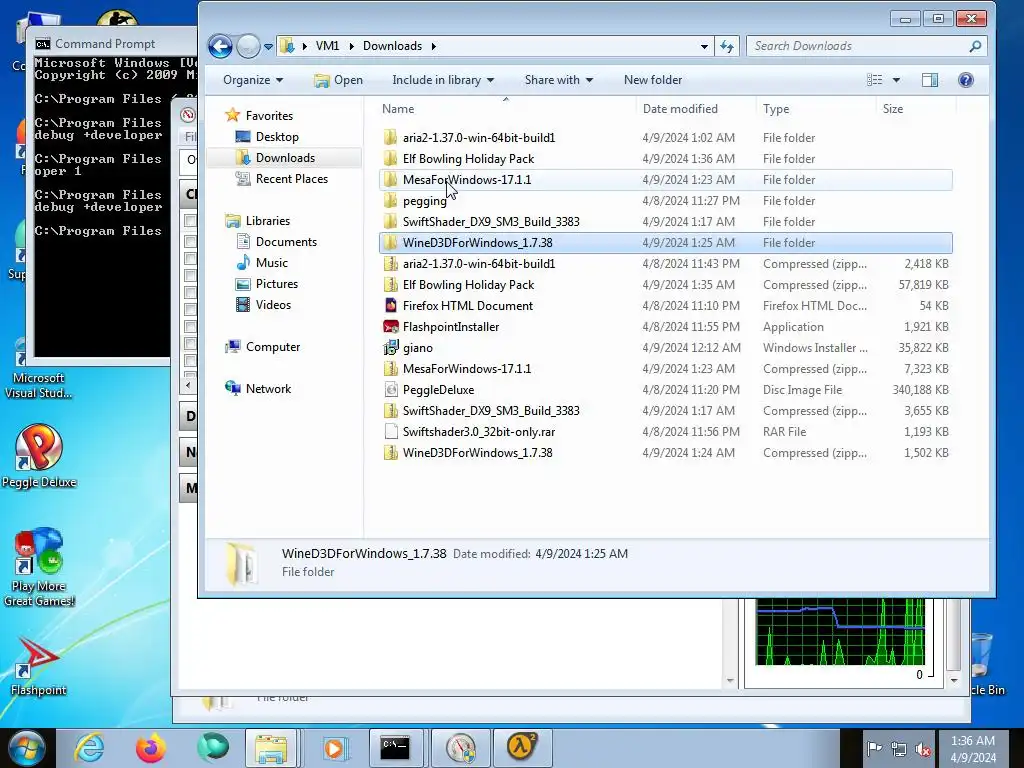This screenshot has width=1024, height=768.
Task: Click the Open toolbar button
Action: [x=338, y=80]
